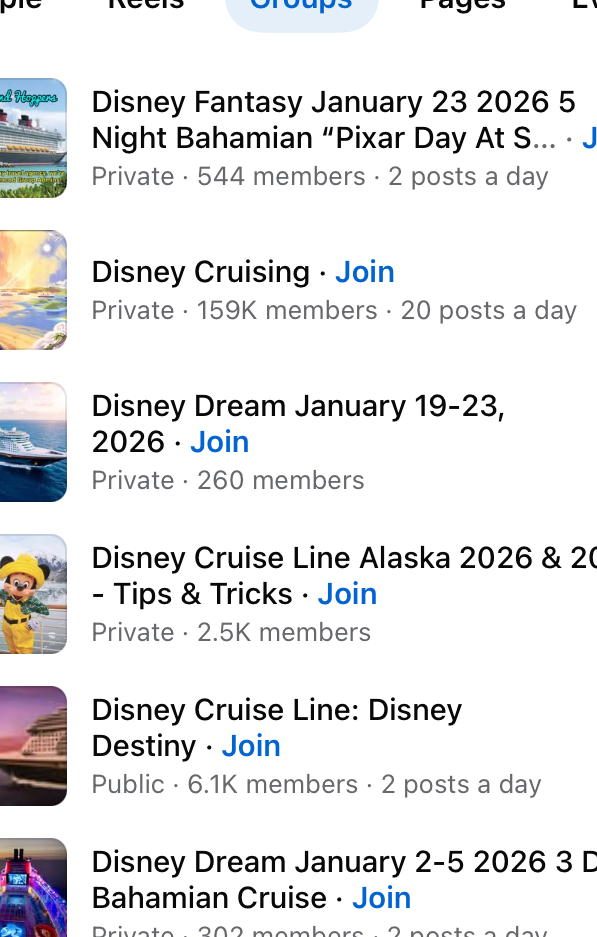Reselect the active Groups tab
Screen dimensions: 597x937
(x=301, y=6)
